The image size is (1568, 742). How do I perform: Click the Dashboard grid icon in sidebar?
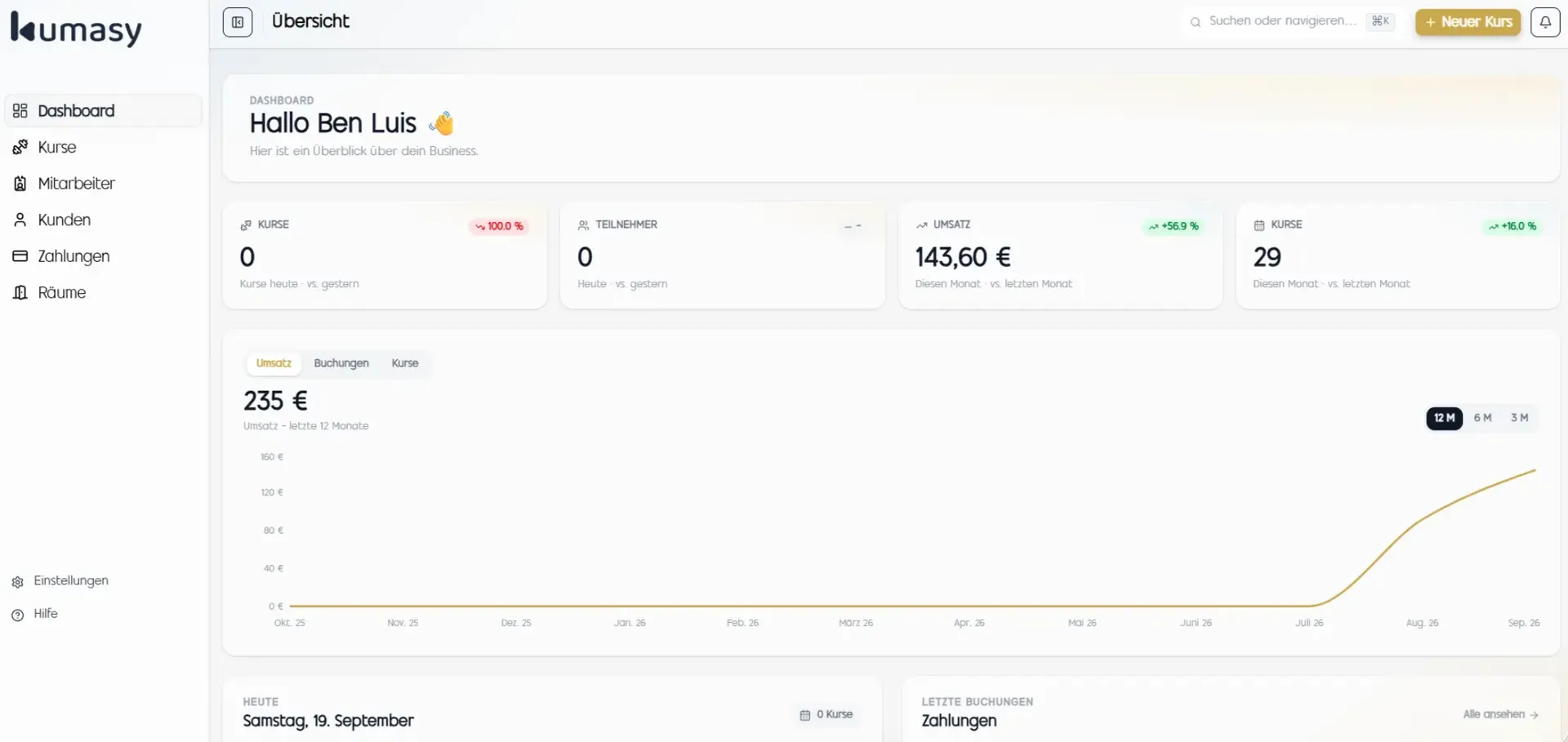[x=20, y=110]
